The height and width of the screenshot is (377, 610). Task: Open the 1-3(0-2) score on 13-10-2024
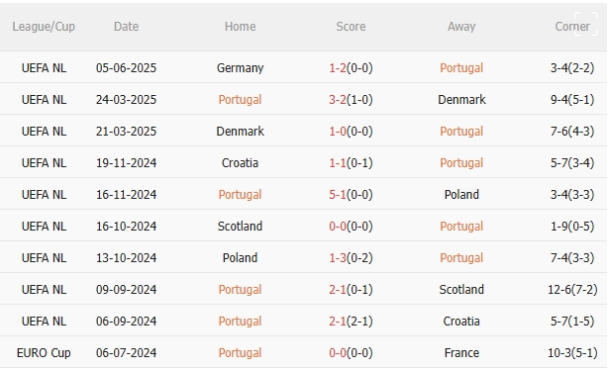(x=351, y=258)
